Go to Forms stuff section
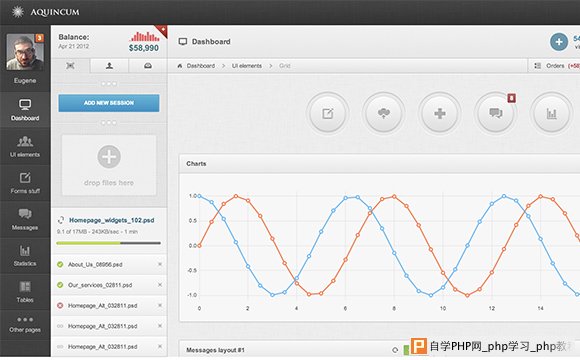 click(x=25, y=183)
